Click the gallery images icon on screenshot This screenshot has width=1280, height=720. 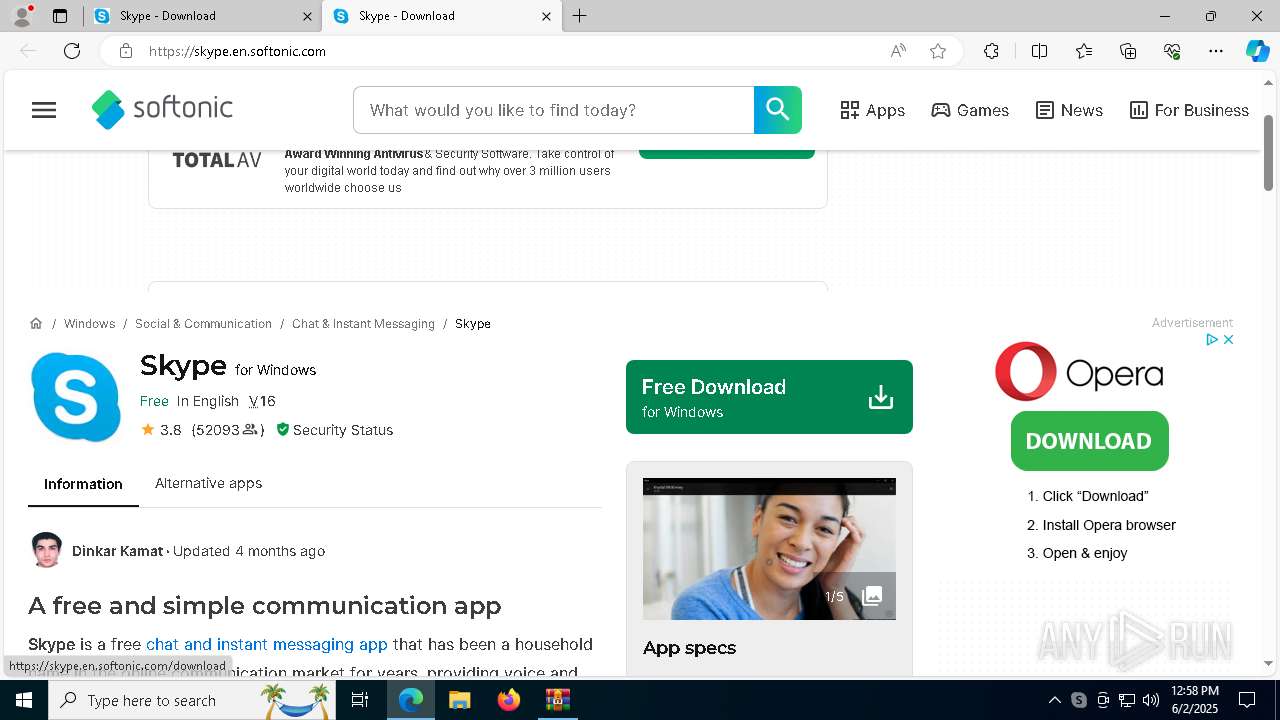coord(872,596)
